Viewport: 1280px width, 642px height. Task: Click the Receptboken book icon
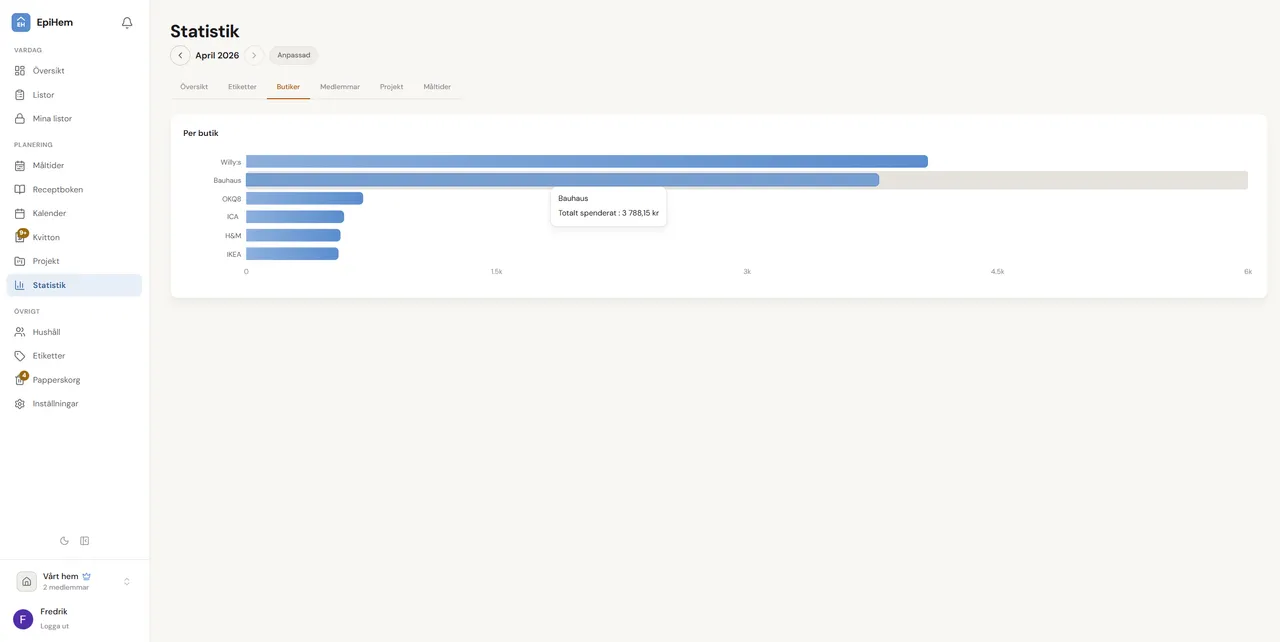tap(20, 190)
